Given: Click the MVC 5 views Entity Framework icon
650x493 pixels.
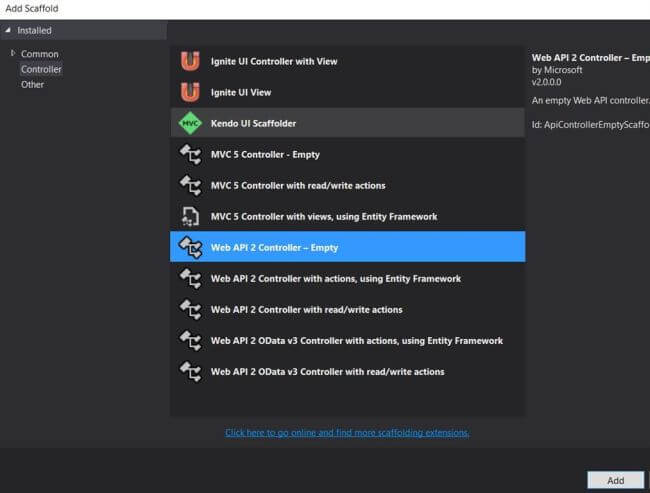Looking at the screenshot, I should (x=190, y=216).
